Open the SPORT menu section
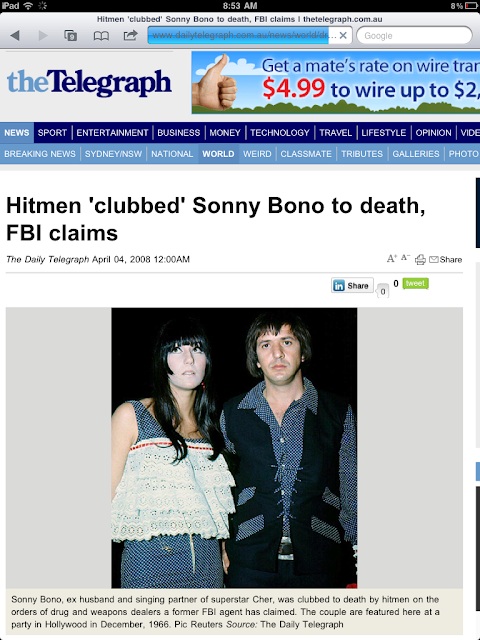Viewport: 480px width, 640px height. coord(52,133)
